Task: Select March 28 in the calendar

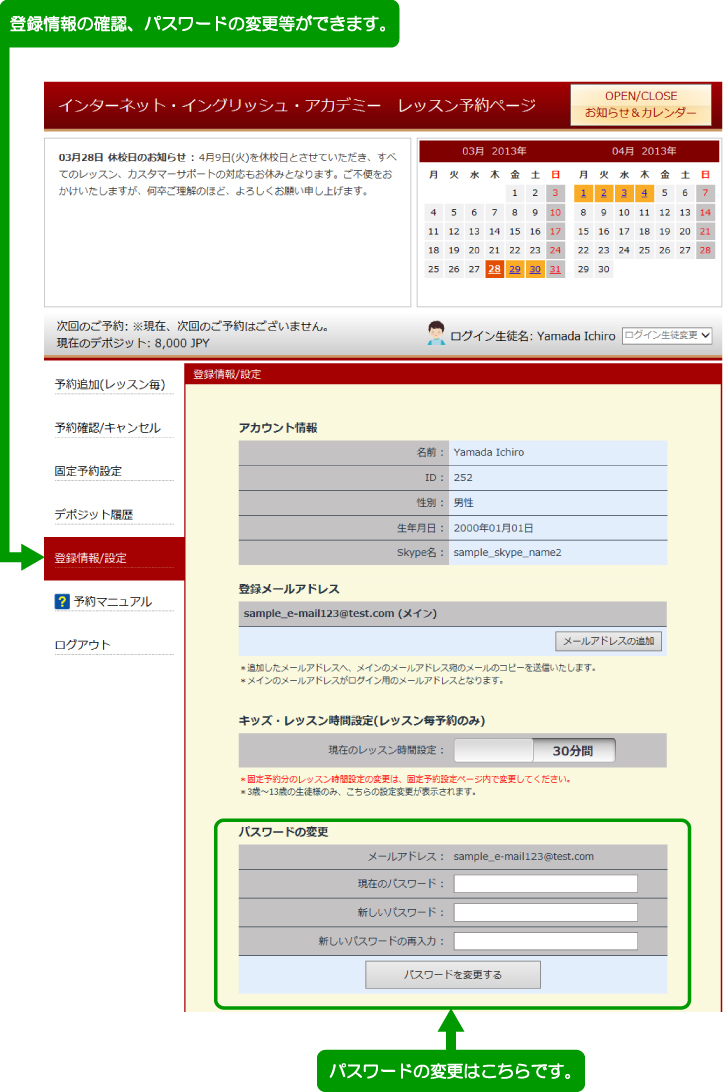Action: pyautogui.click(x=494, y=269)
